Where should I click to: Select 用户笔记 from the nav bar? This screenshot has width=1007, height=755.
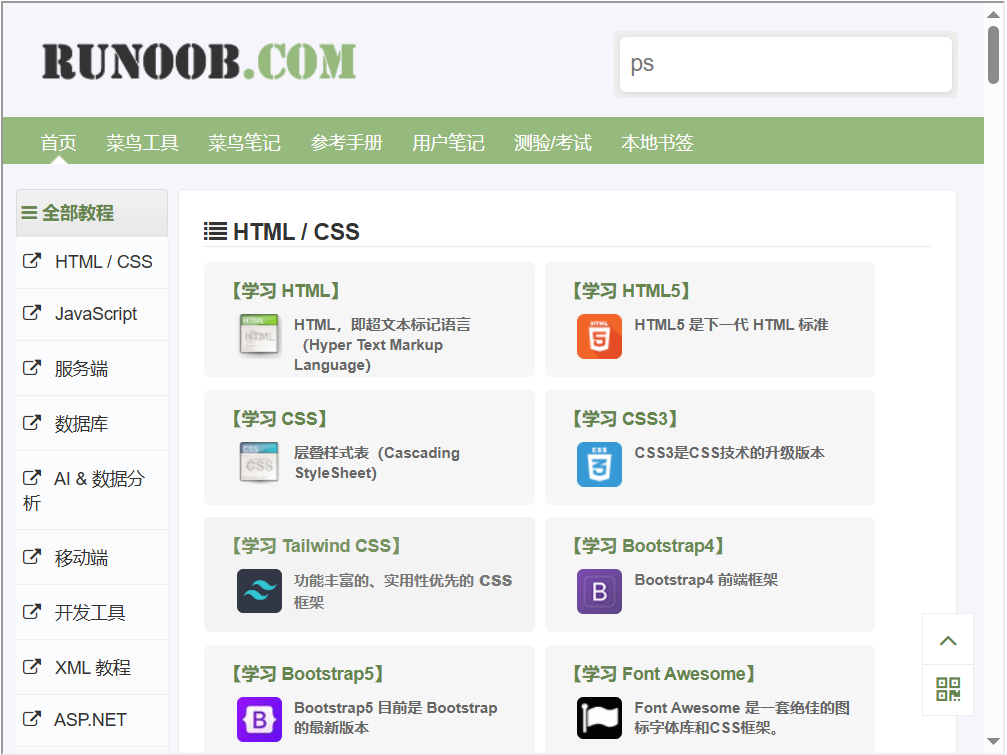448,142
